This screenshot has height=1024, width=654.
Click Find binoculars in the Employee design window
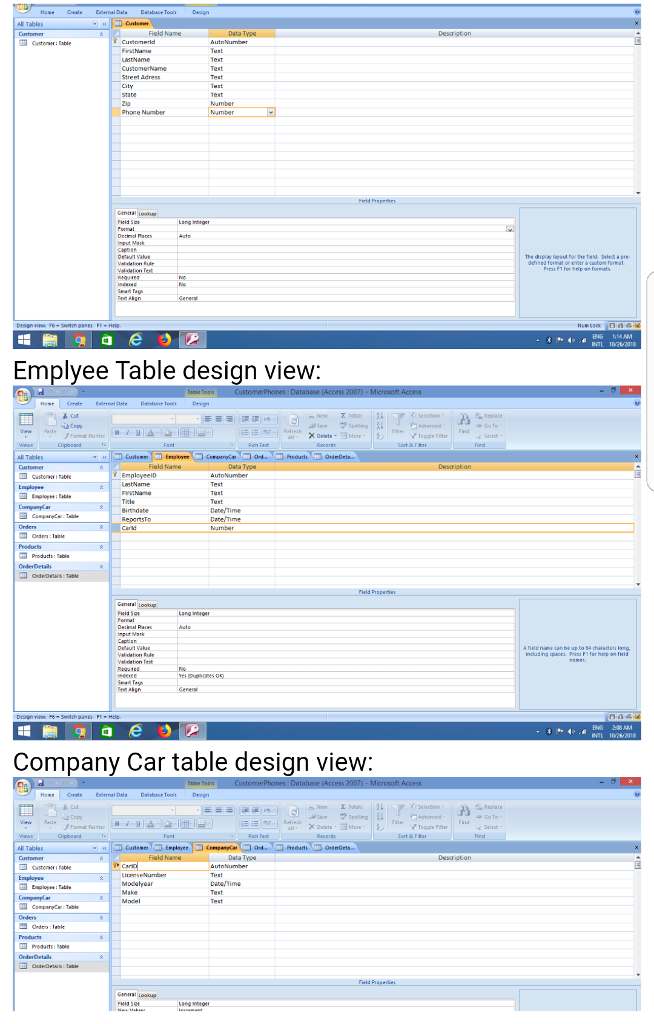pyautogui.click(x=464, y=421)
